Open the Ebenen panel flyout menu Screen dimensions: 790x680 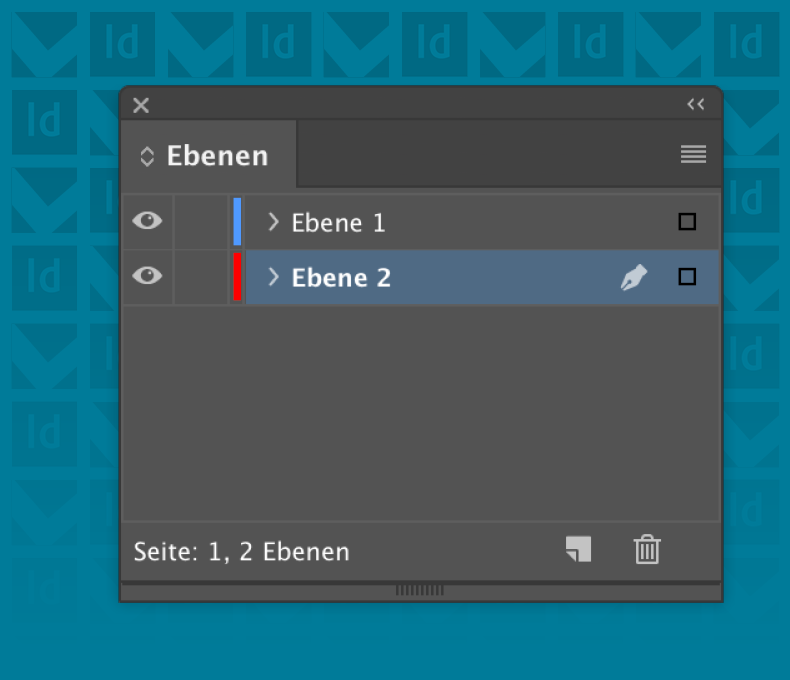[693, 154]
